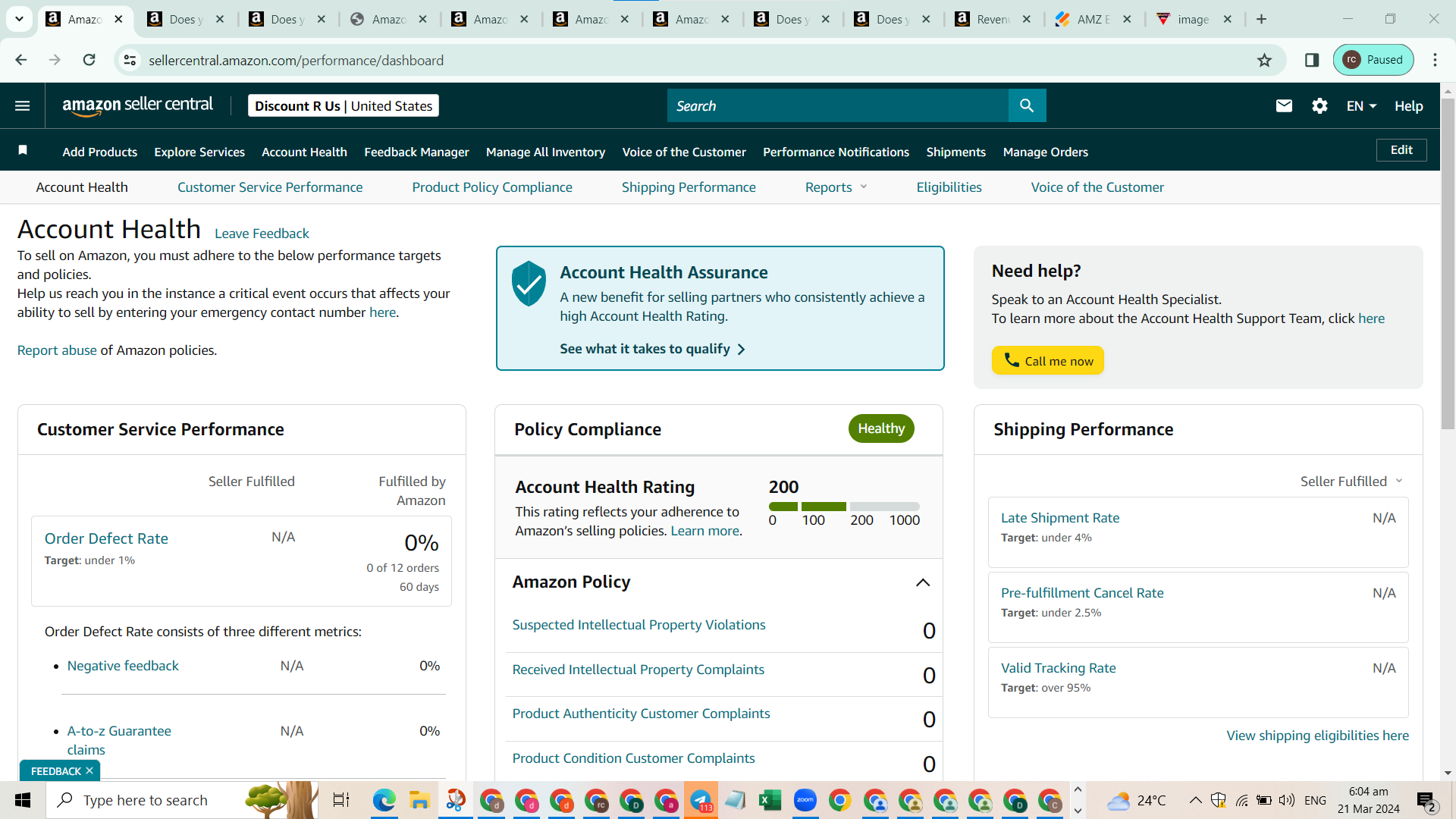Open Suspected Intellectual Property Violations
Screen dimensions: 1456x819
pos(639,625)
